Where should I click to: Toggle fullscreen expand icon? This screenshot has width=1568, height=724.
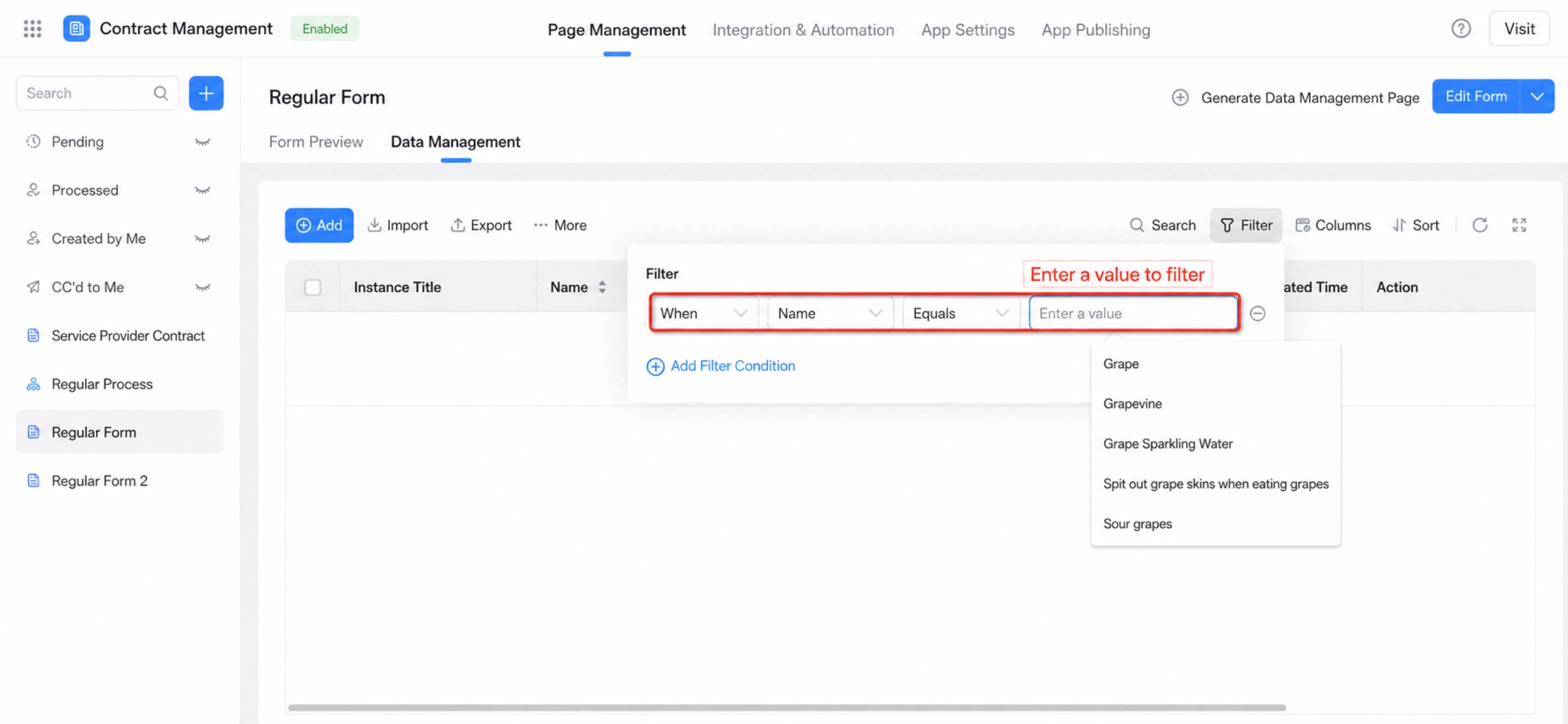pos(1519,225)
